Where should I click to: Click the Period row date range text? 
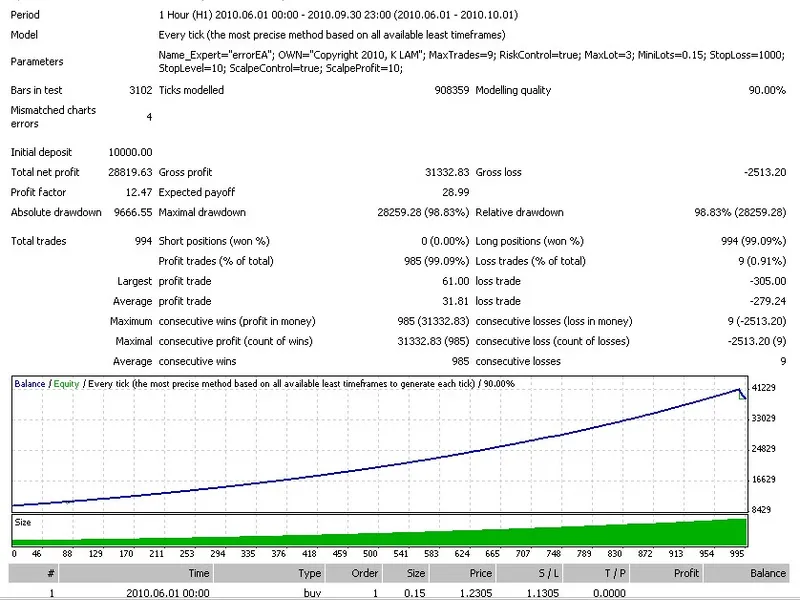click(338, 15)
